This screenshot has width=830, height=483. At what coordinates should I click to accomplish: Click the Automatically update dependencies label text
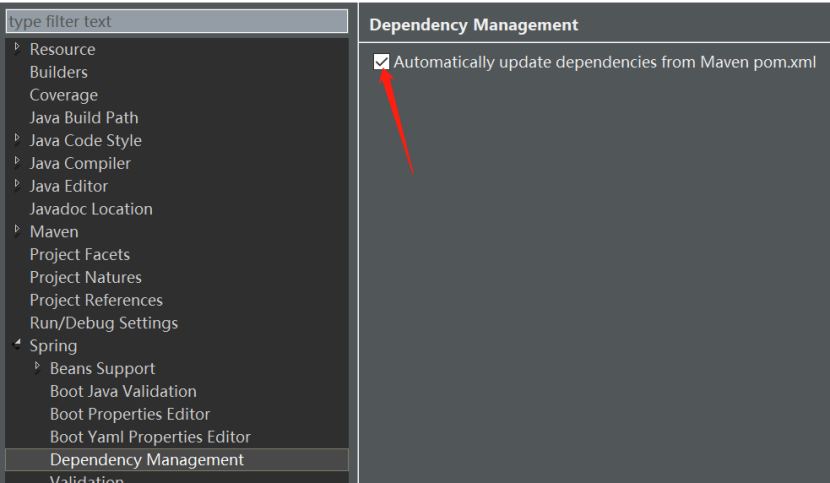(605, 62)
